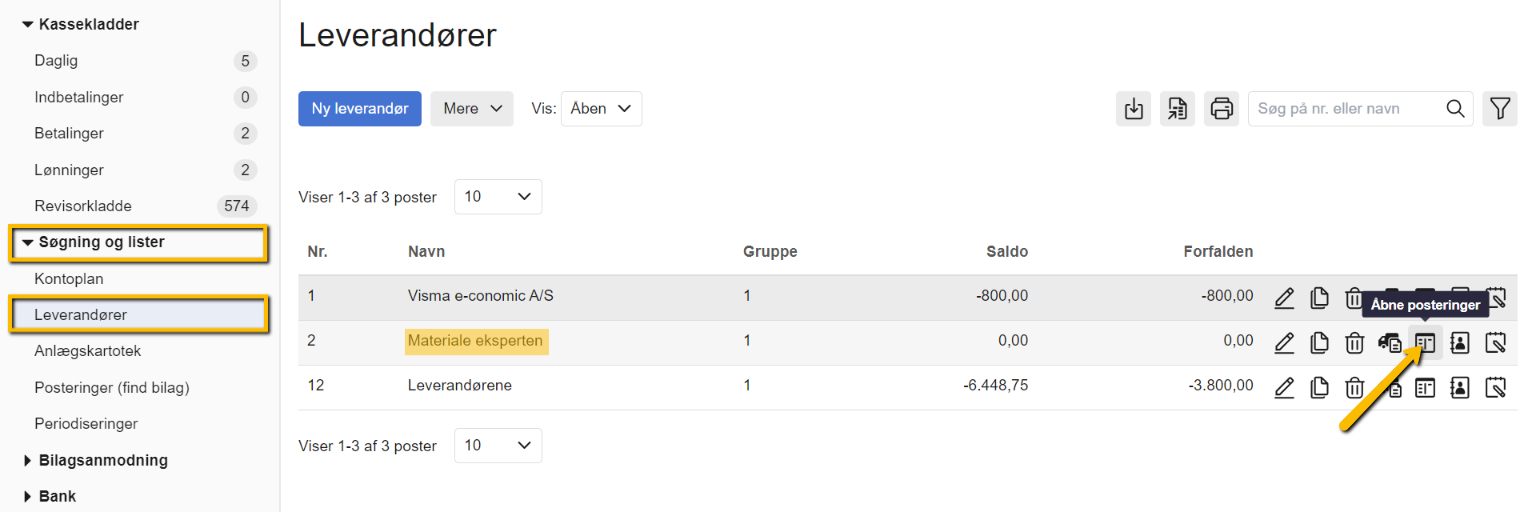The width and height of the screenshot is (1534, 512).
Task: Click the search magnifier icon
Action: (1455, 109)
